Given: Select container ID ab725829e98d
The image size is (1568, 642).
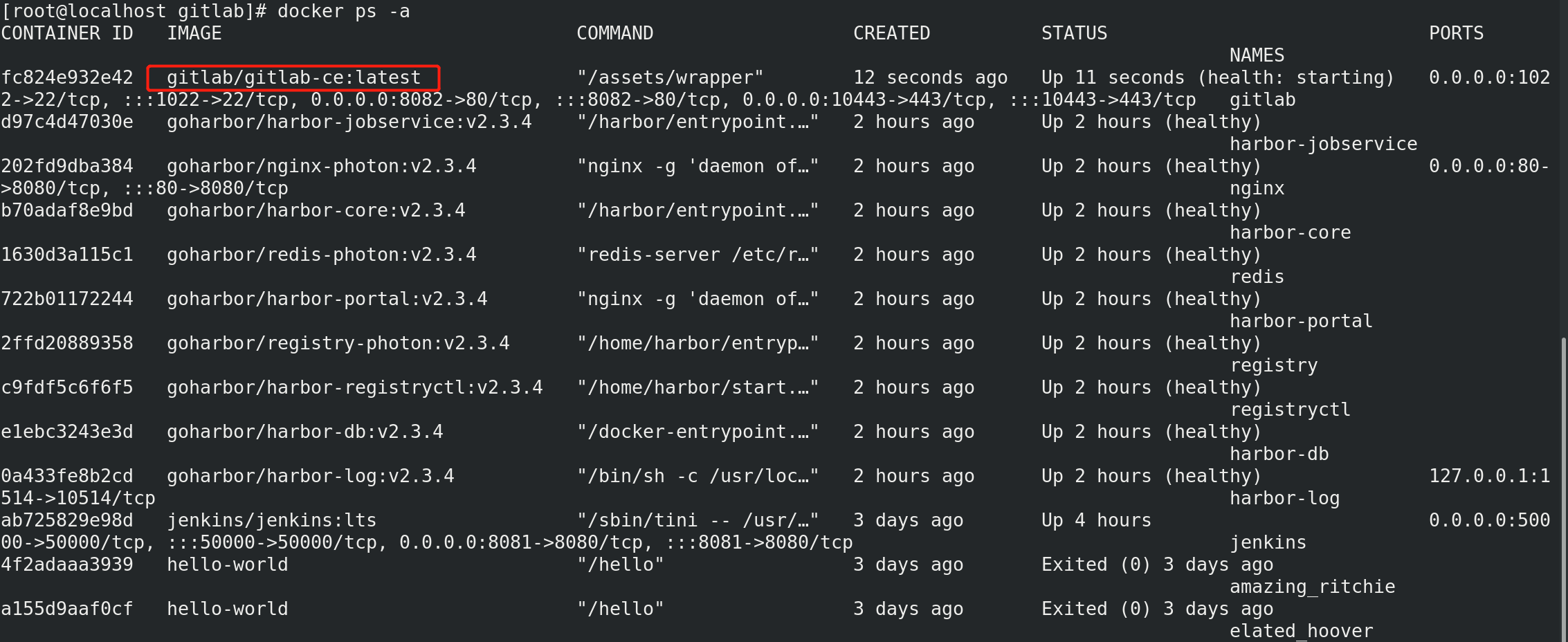Looking at the screenshot, I should [x=67, y=520].
